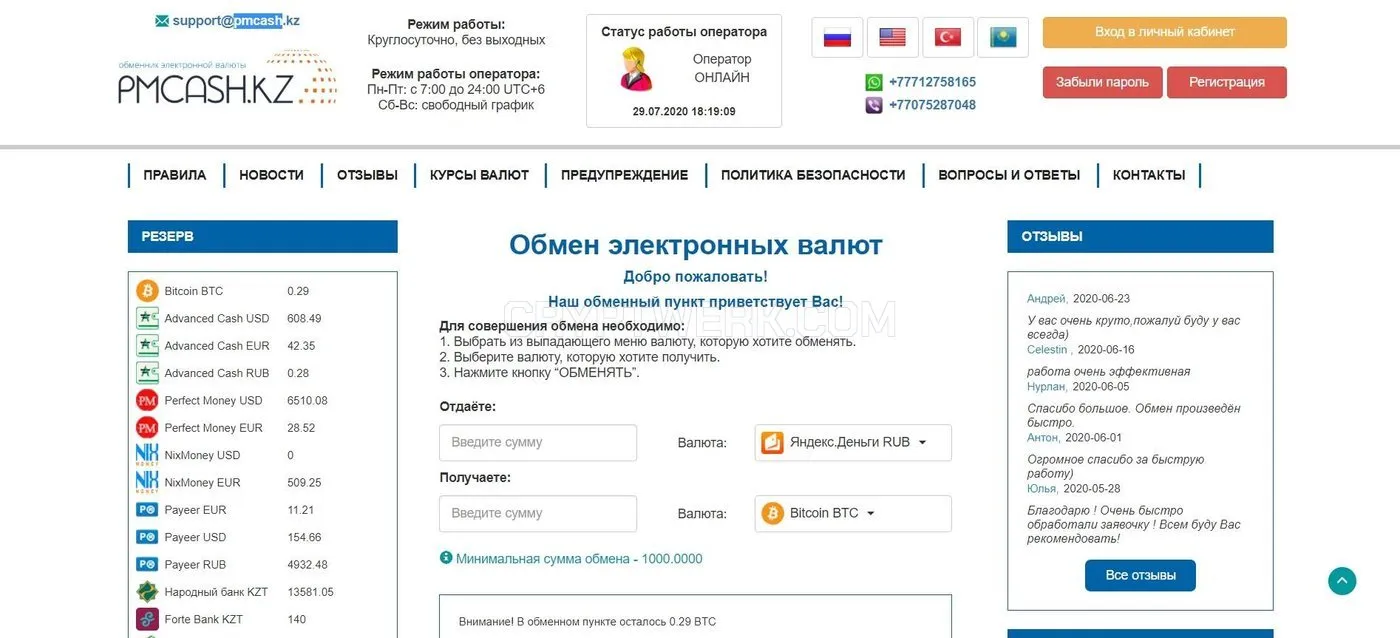Click reviewer name Юлья

tap(1042, 489)
